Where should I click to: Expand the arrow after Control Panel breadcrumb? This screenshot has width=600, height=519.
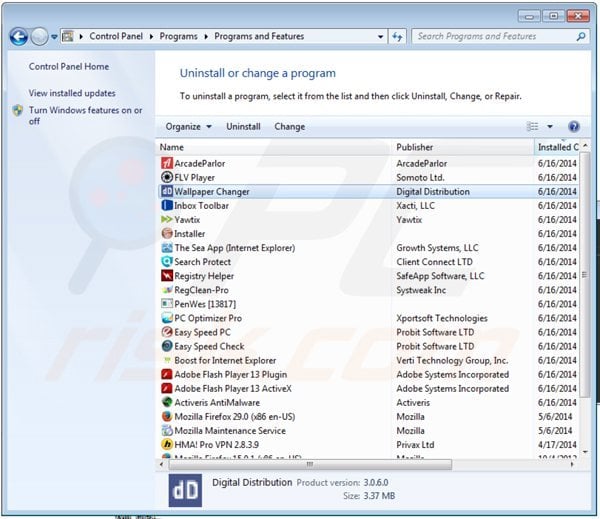coord(152,36)
